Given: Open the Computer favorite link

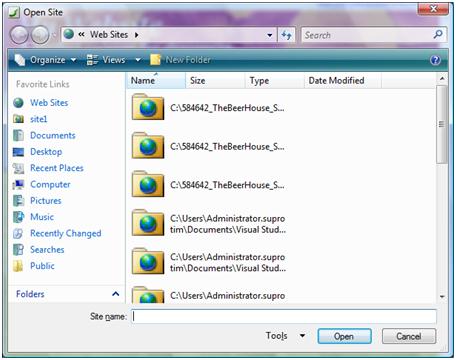Looking at the screenshot, I should (50, 184).
